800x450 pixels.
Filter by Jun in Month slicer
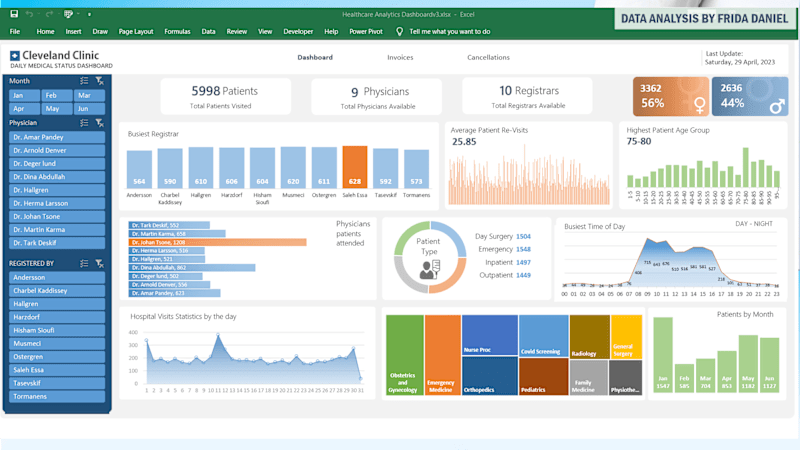pyautogui.click(x=89, y=109)
